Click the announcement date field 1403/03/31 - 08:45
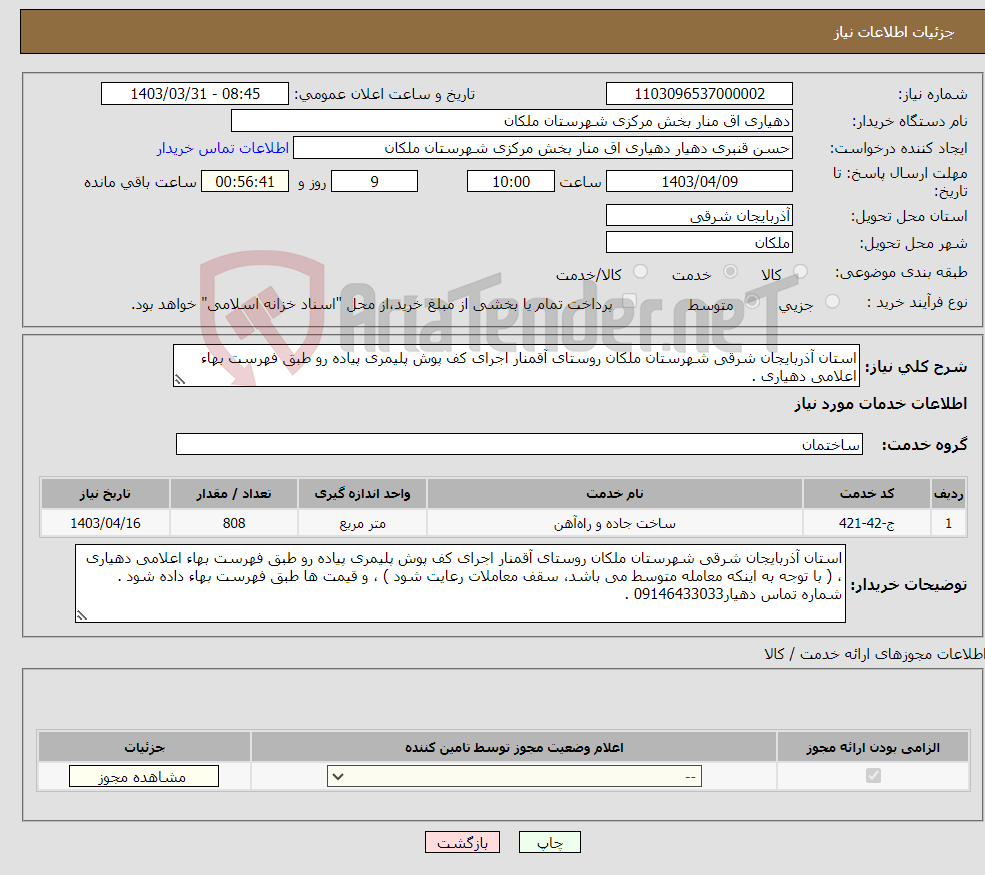Viewport: 985px width, 875px height. [x=195, y=94]
